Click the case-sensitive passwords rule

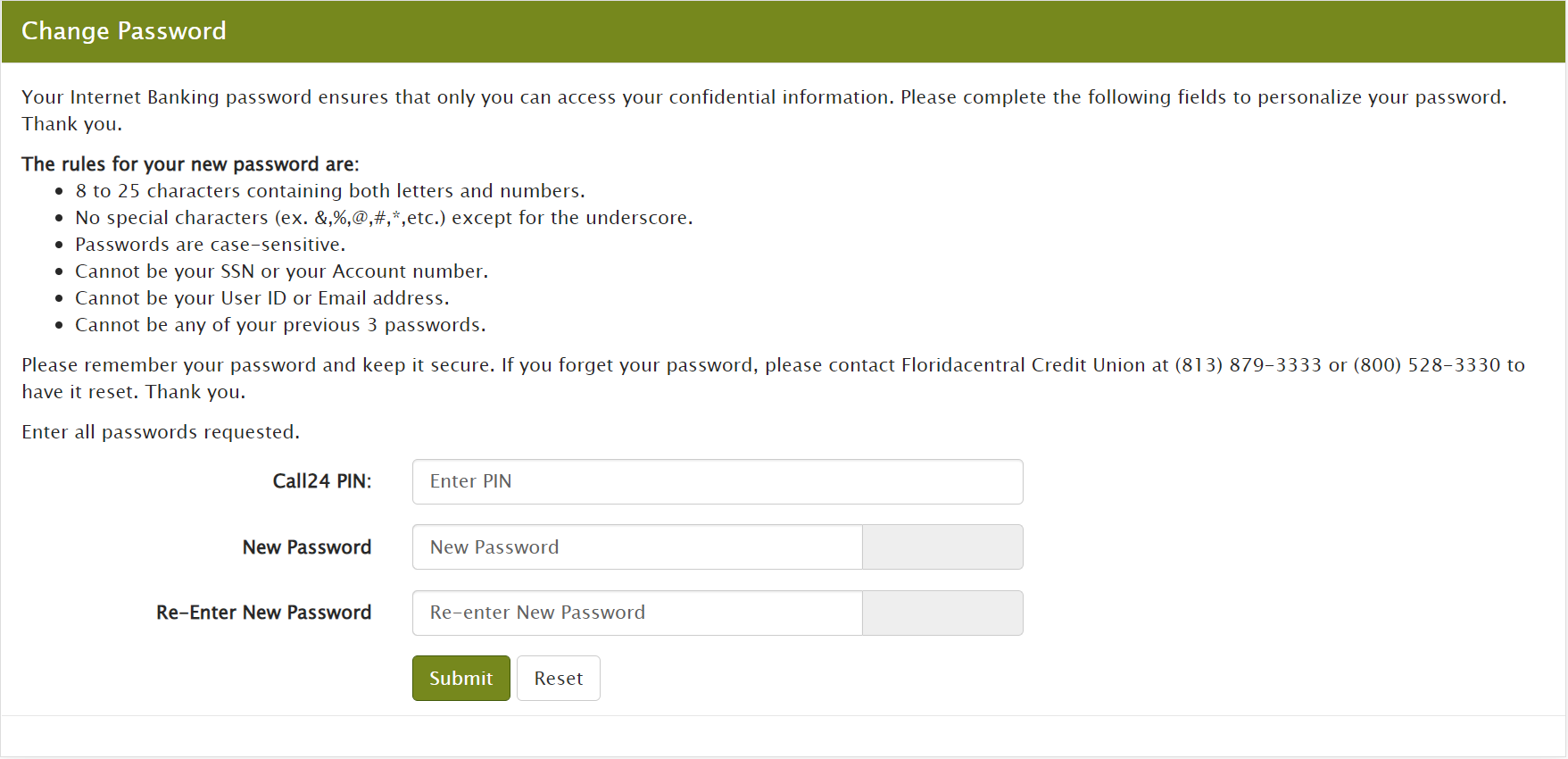(x=210, y=244)
